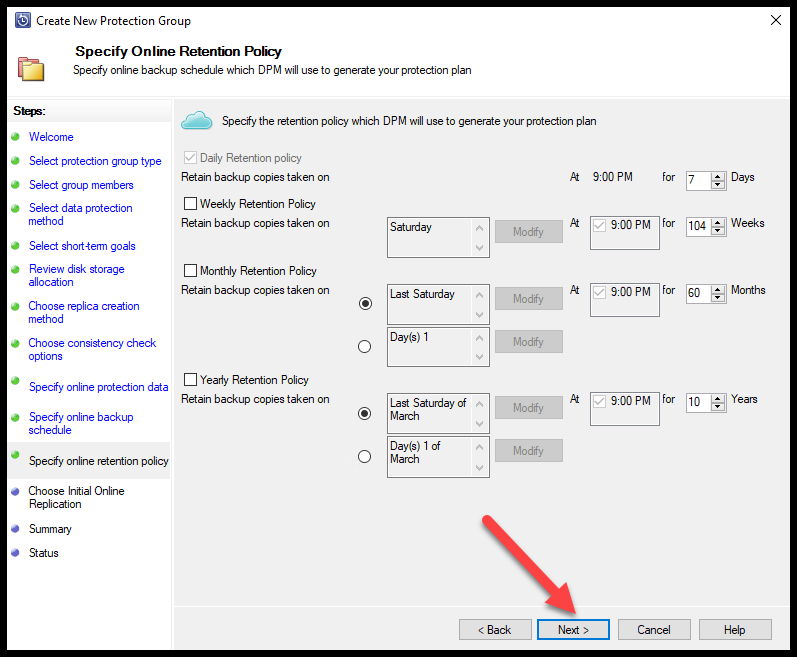The width and height of the screenshot is (797, 657).
Task: Select the monthly Day(s) 1 radio button
Action: coord(364,347)
